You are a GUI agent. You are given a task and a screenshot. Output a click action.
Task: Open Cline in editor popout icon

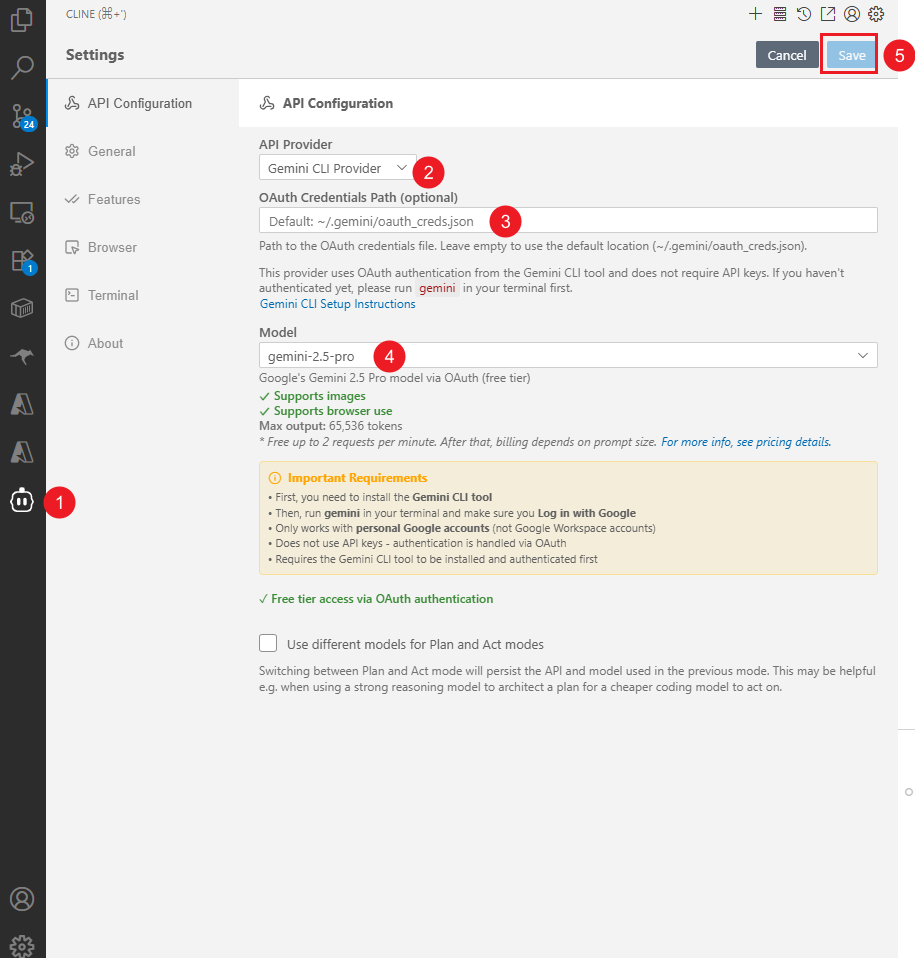828,14
